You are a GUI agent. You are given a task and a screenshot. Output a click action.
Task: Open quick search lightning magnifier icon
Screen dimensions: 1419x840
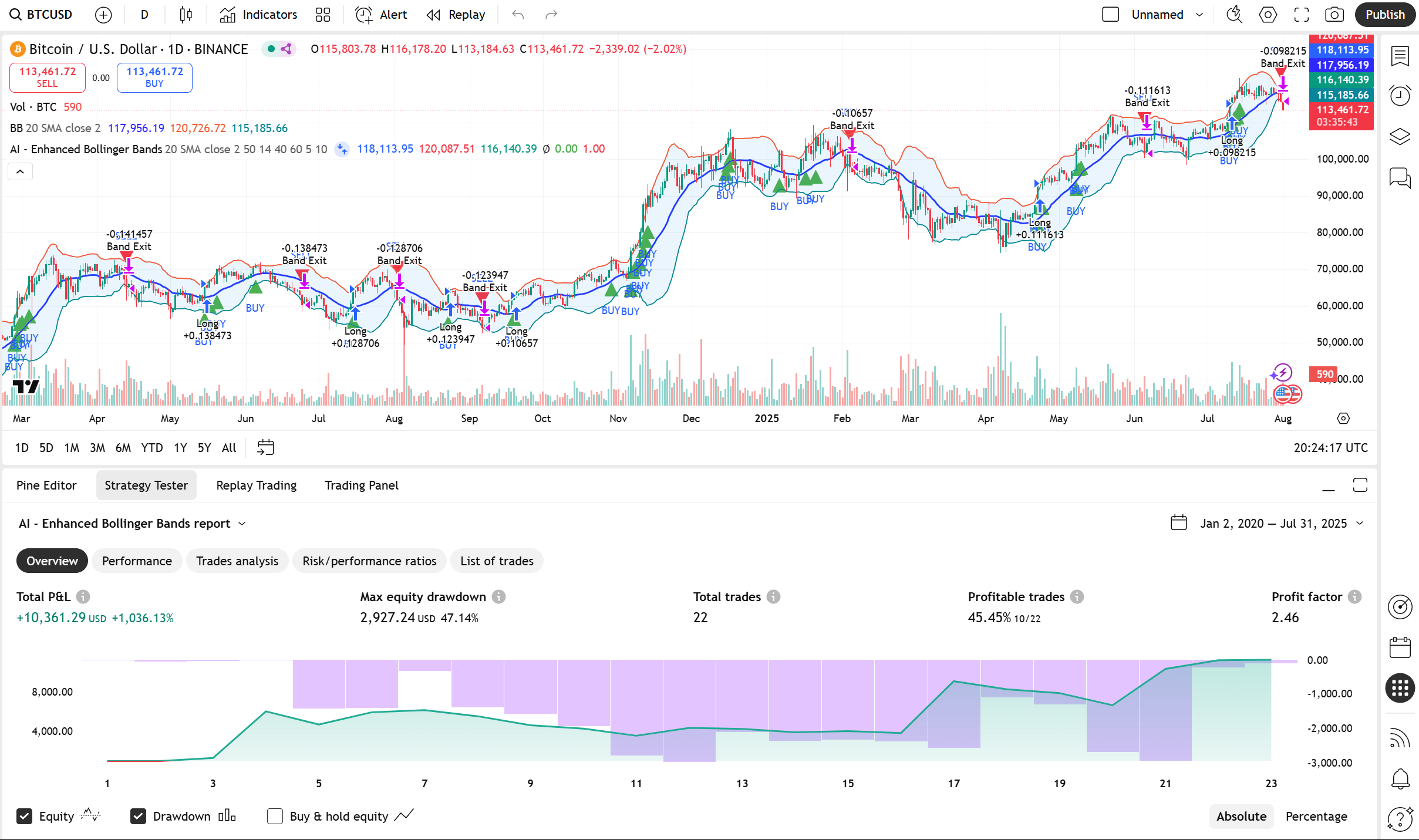(1234, 15)
